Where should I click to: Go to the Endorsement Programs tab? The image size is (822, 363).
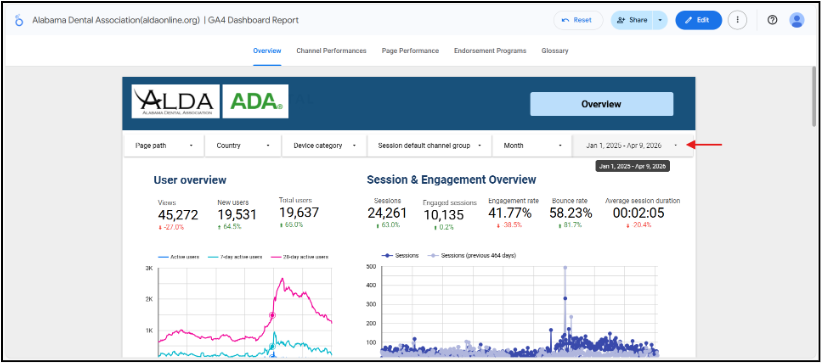click(490, 51)
